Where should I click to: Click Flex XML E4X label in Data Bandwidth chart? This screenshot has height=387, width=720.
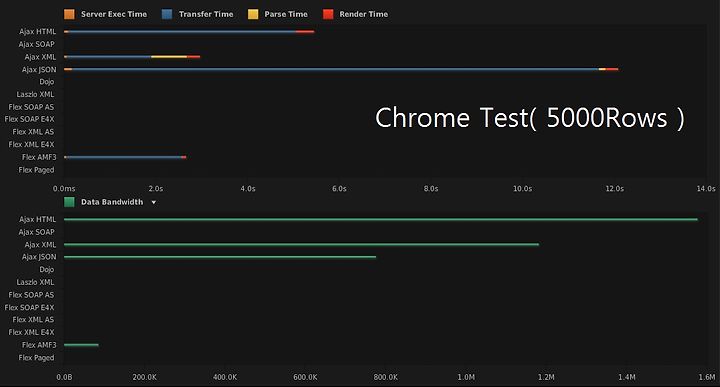pyautogui.click(x=31, y=332)
